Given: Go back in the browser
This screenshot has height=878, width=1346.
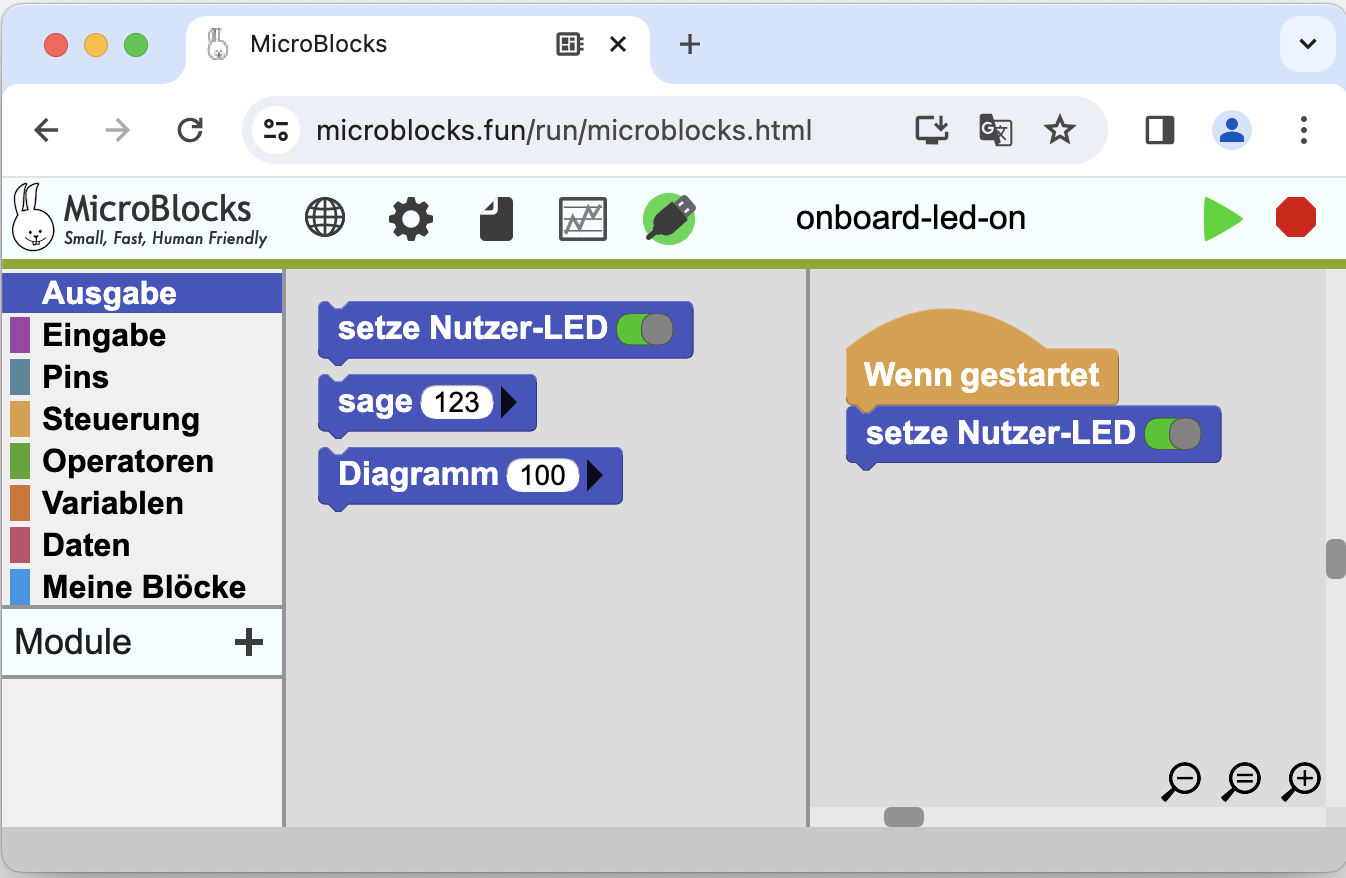Looking at the screenshot, I should pyautogui.click(x=46, y=130).
